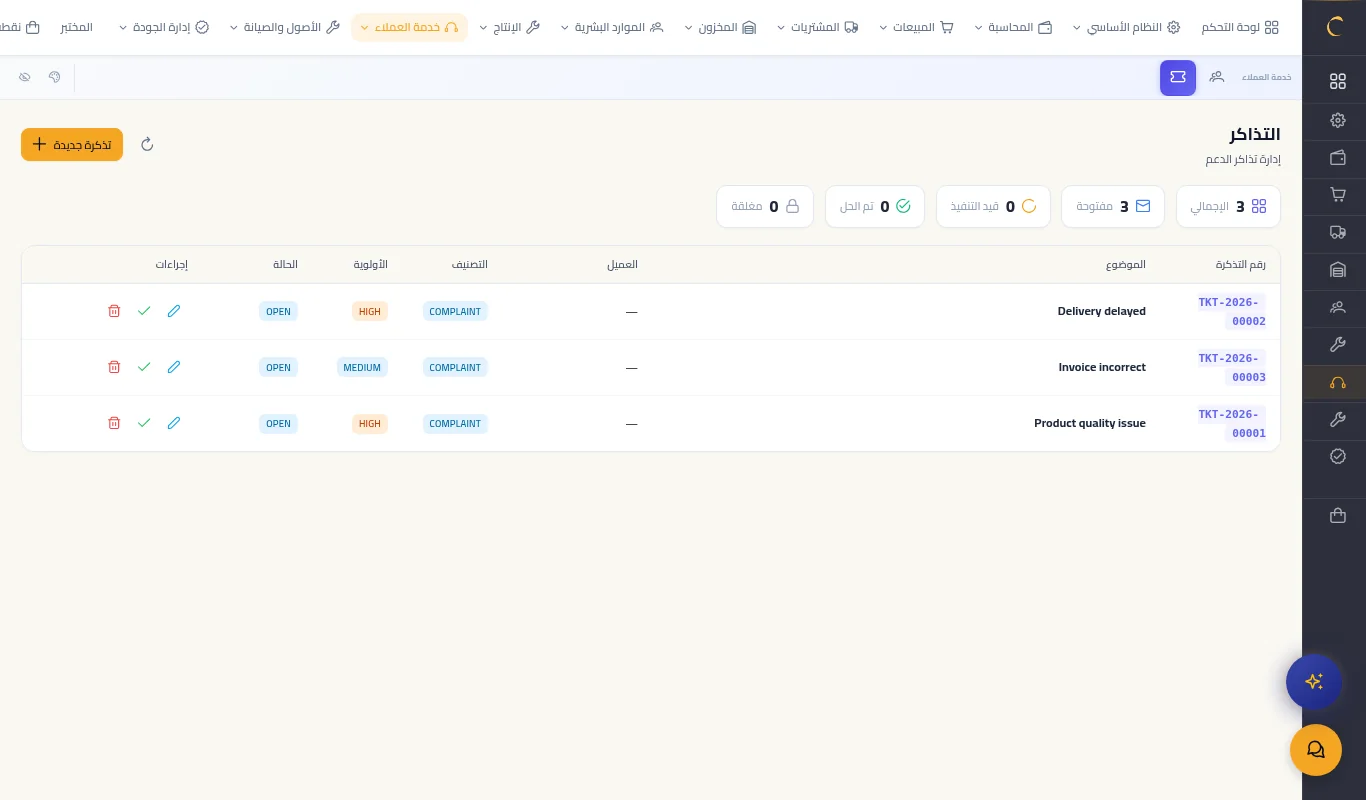1366x800 pixels.
Task: Open inventory warehouse icon in dark sidebar
Action: (x=1338, y=270)
